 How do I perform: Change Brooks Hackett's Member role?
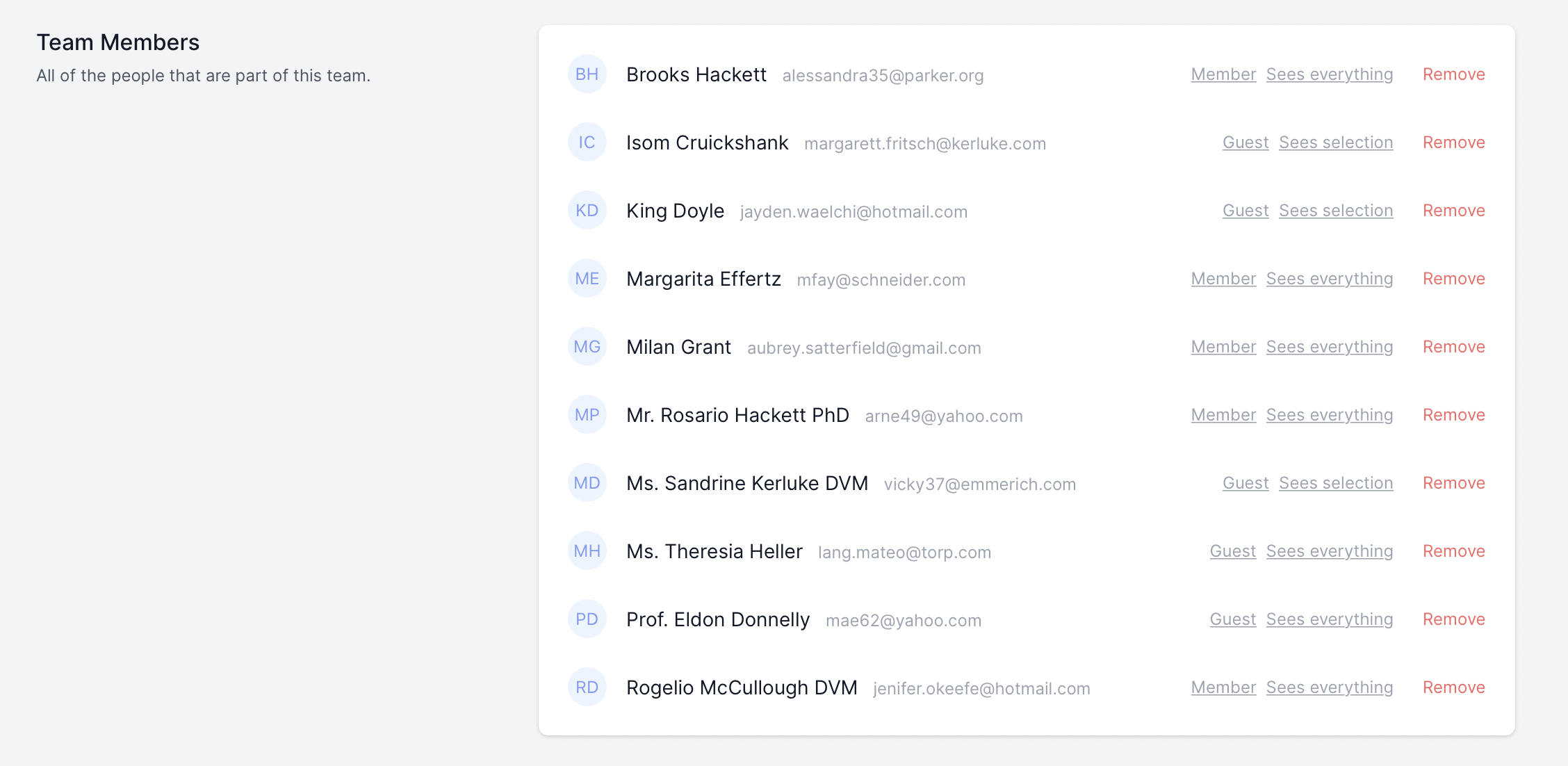tap(1223, 74)
